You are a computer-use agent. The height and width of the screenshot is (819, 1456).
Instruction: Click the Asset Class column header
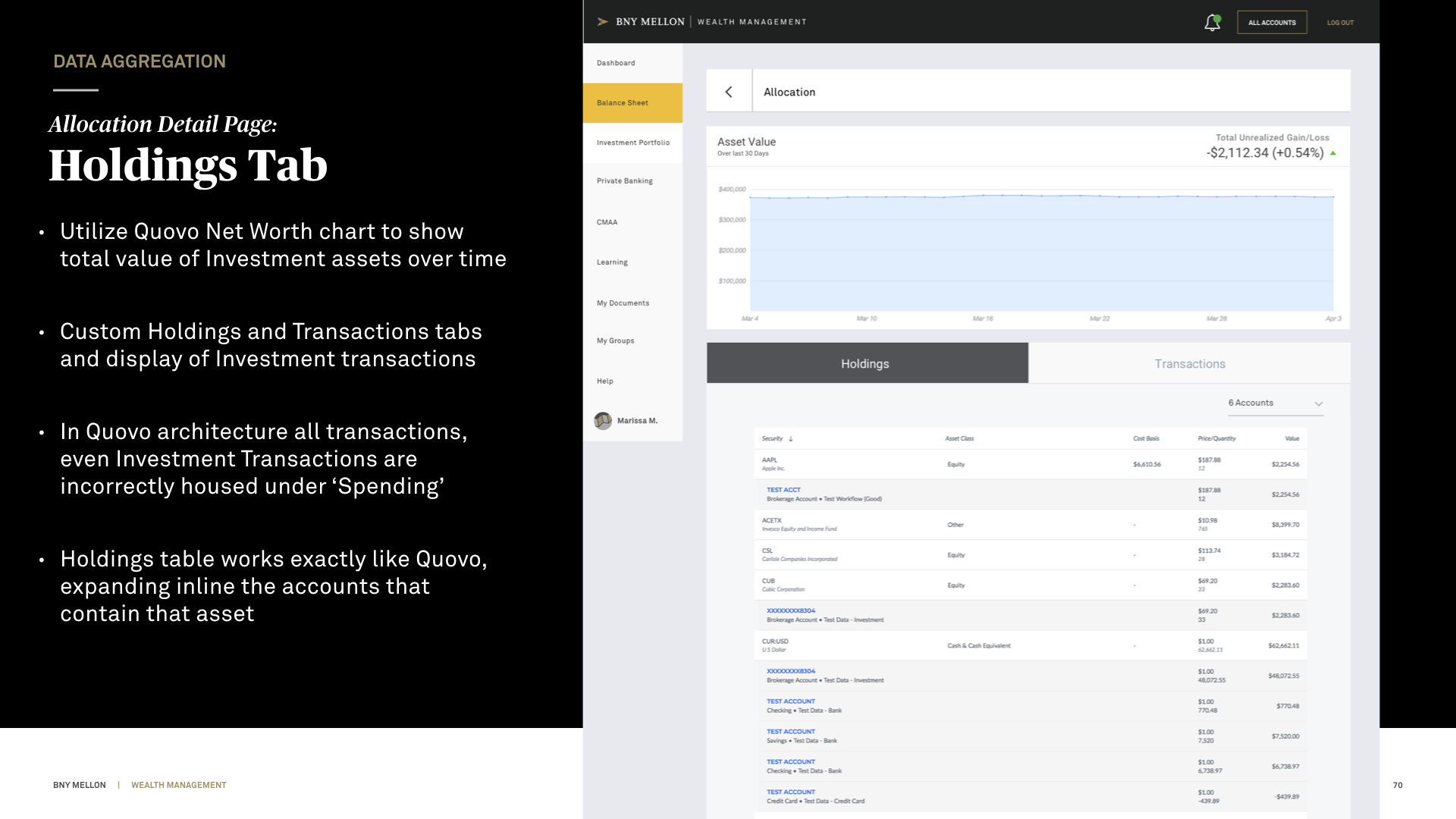click(x=959, y=439)
